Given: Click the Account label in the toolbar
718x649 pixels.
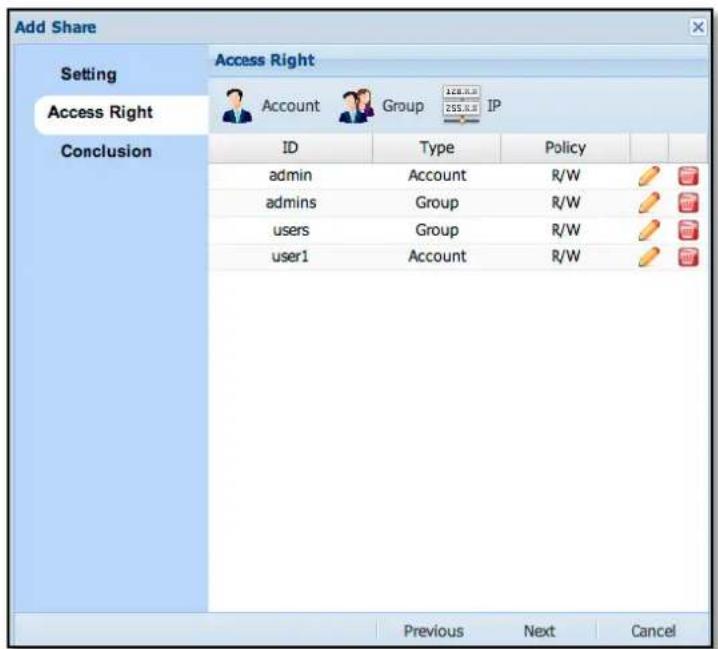Looking at the screenshot, I should point(291,106).
